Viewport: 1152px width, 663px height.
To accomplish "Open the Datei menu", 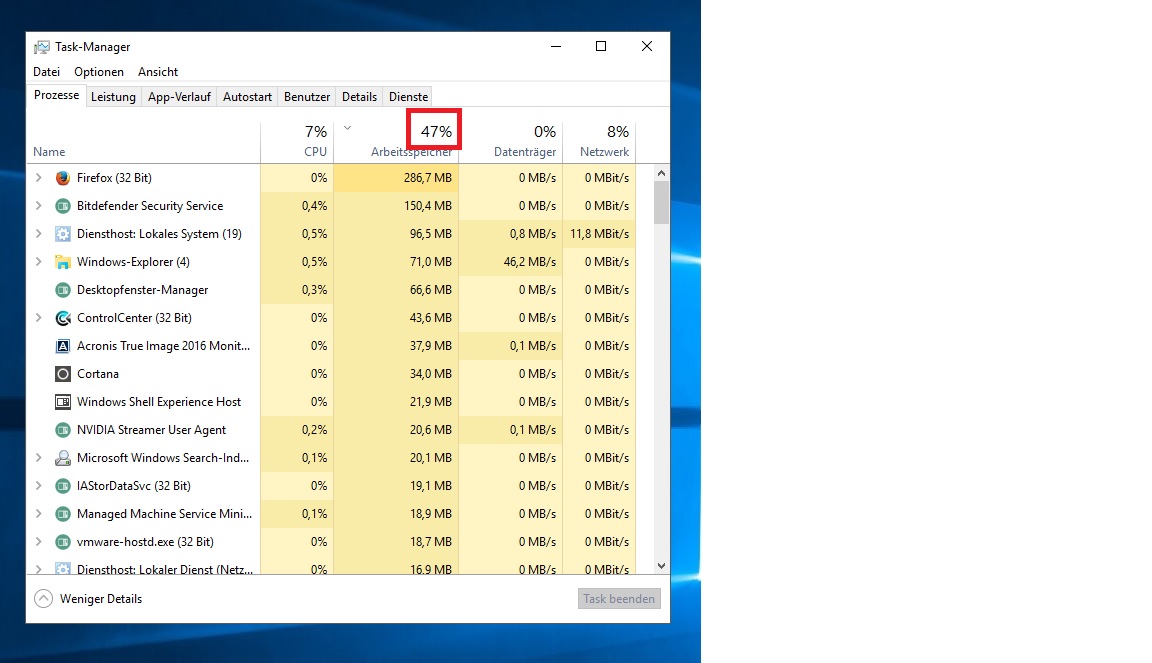I will [x=46, y=72].
